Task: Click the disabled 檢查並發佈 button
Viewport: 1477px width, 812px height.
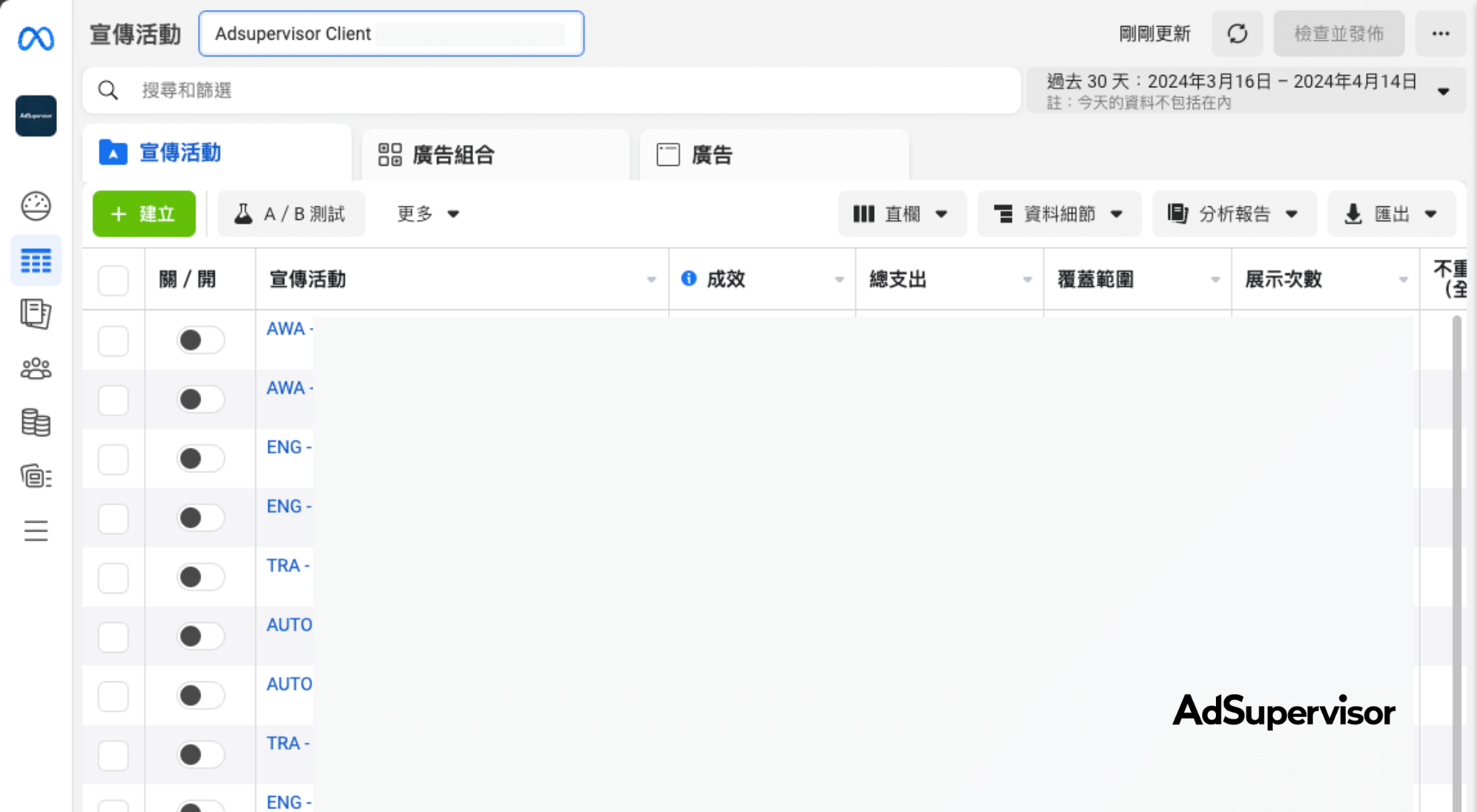Action: click(1339, 34)
